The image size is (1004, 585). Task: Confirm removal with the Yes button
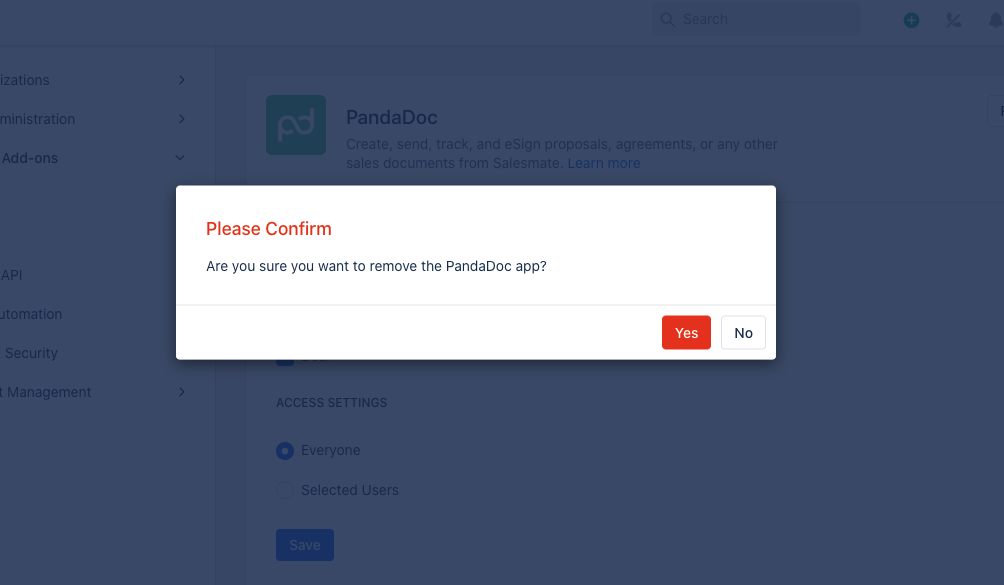click(686, 333)
